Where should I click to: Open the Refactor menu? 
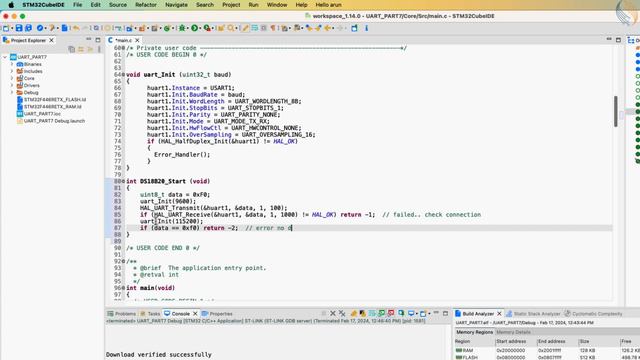(146, 5)
